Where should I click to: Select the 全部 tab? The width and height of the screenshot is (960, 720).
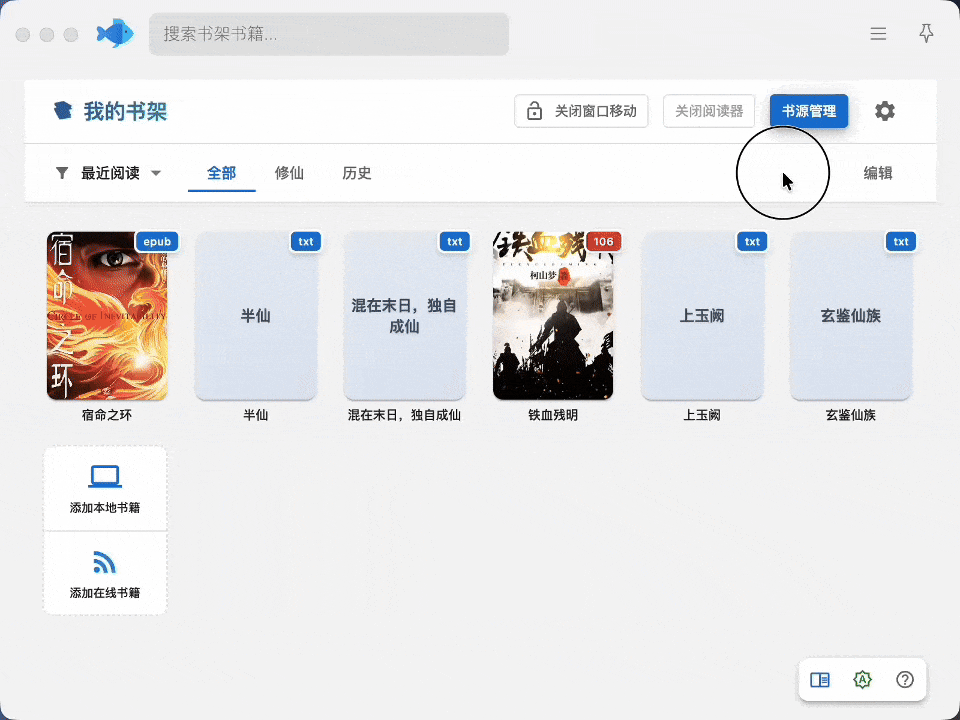pyautogui.click(x=222, y=173)
